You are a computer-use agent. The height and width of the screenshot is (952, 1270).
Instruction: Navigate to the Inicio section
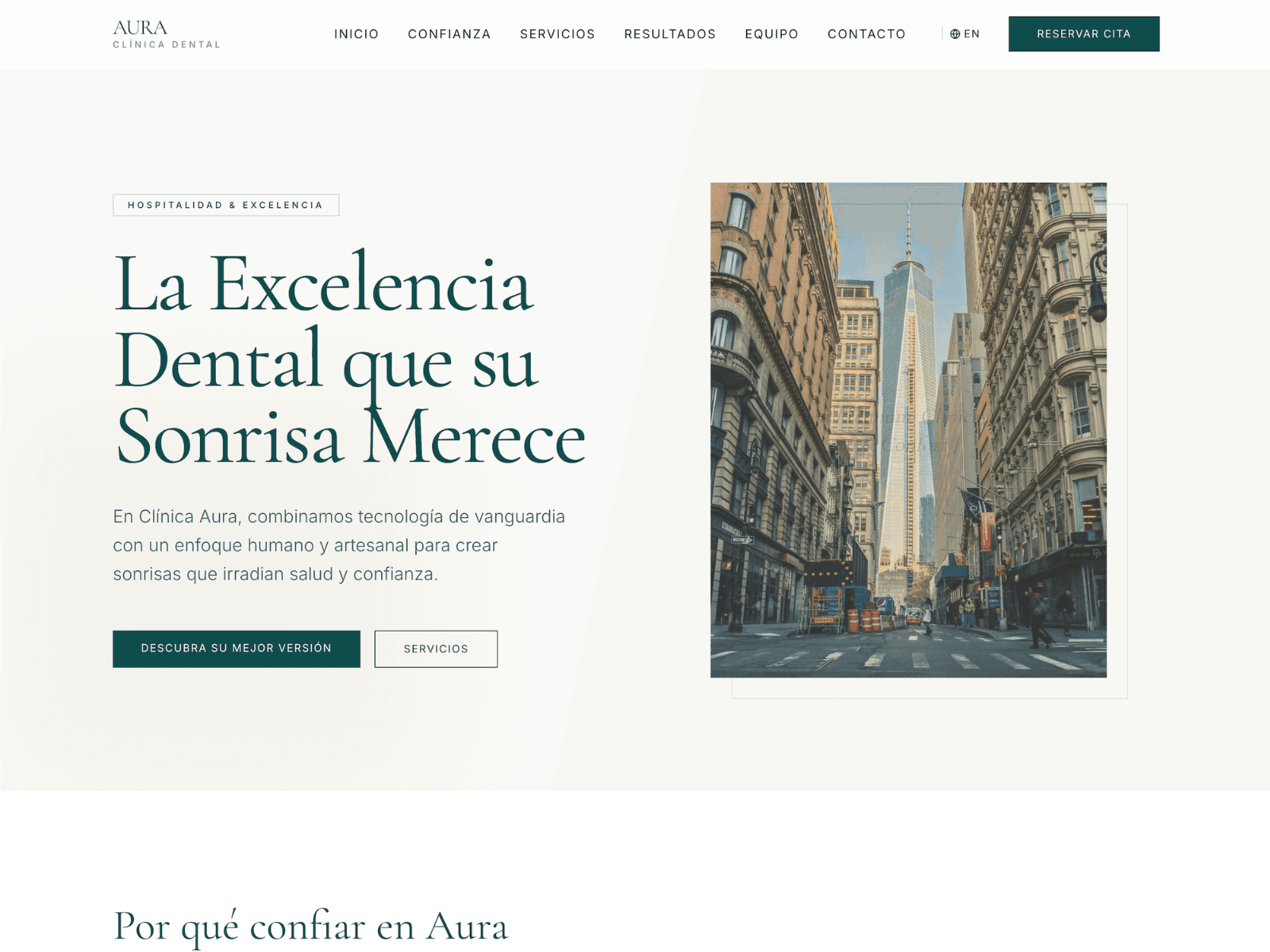click(357, 34)
